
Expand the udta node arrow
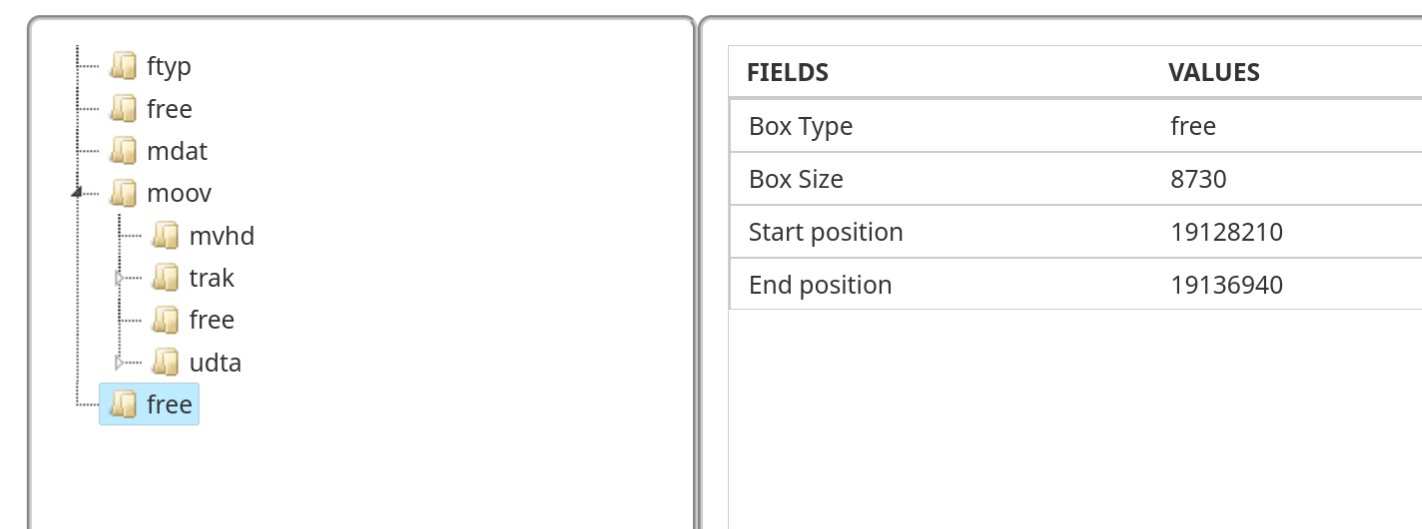121,362
